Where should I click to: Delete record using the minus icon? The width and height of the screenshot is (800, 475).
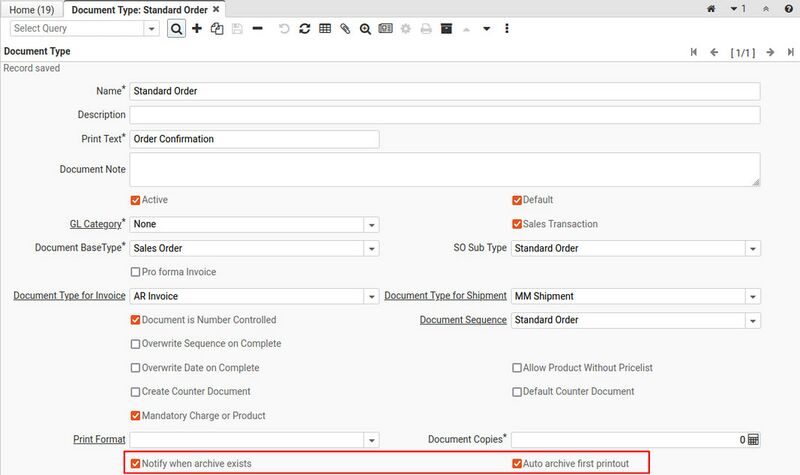click(x=258, y=29)
